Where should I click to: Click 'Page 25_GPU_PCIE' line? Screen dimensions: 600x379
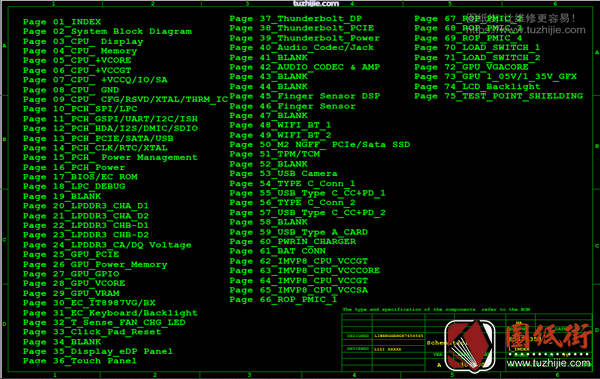click(x=71, y=255)
